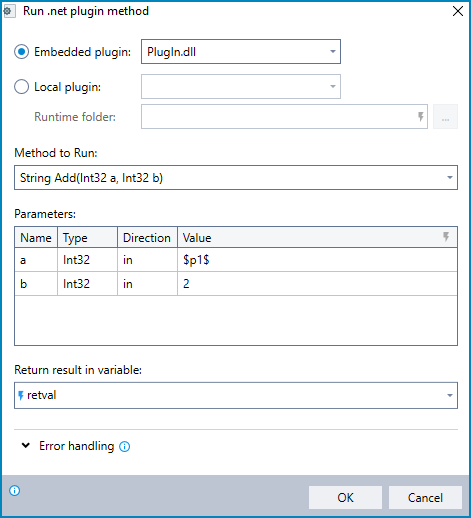Open the Local plugin dropdown

pos(241,87)
